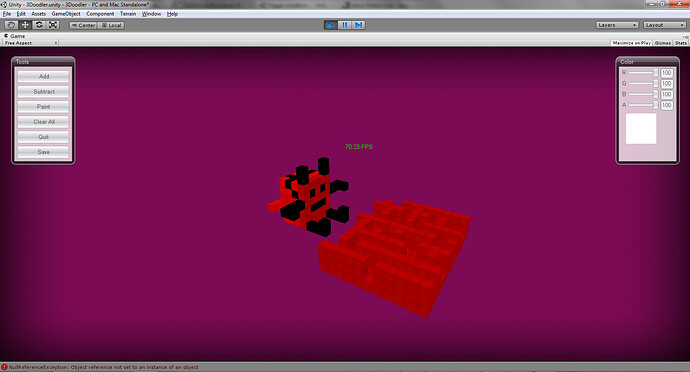Select the Scale transform tool
Viewport: 690px width, 372px height.
click(53, 25)
